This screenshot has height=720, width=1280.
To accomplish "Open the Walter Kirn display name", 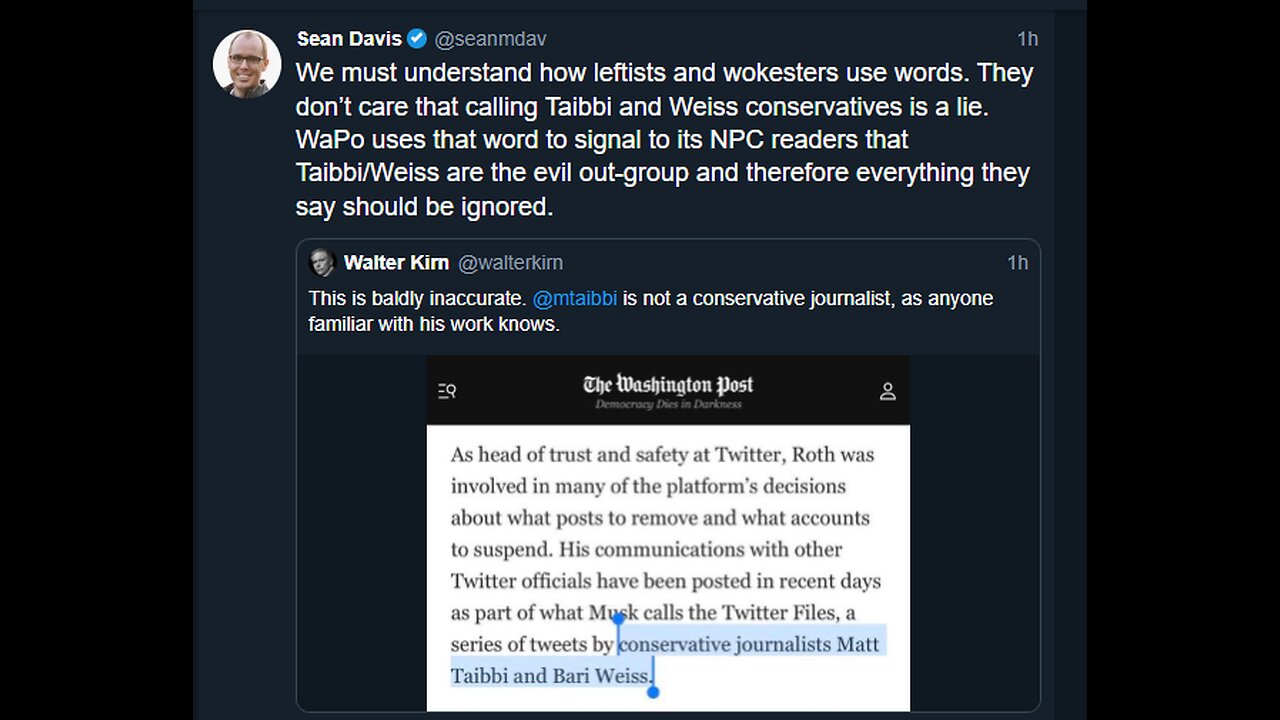I will click(x=396, y=263).
